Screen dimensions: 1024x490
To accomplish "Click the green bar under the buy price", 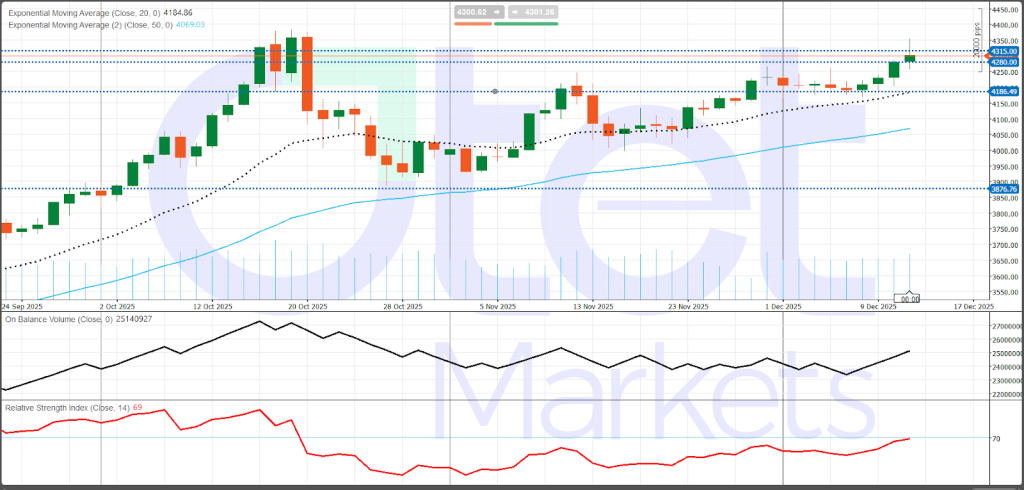I will [526, 22].
